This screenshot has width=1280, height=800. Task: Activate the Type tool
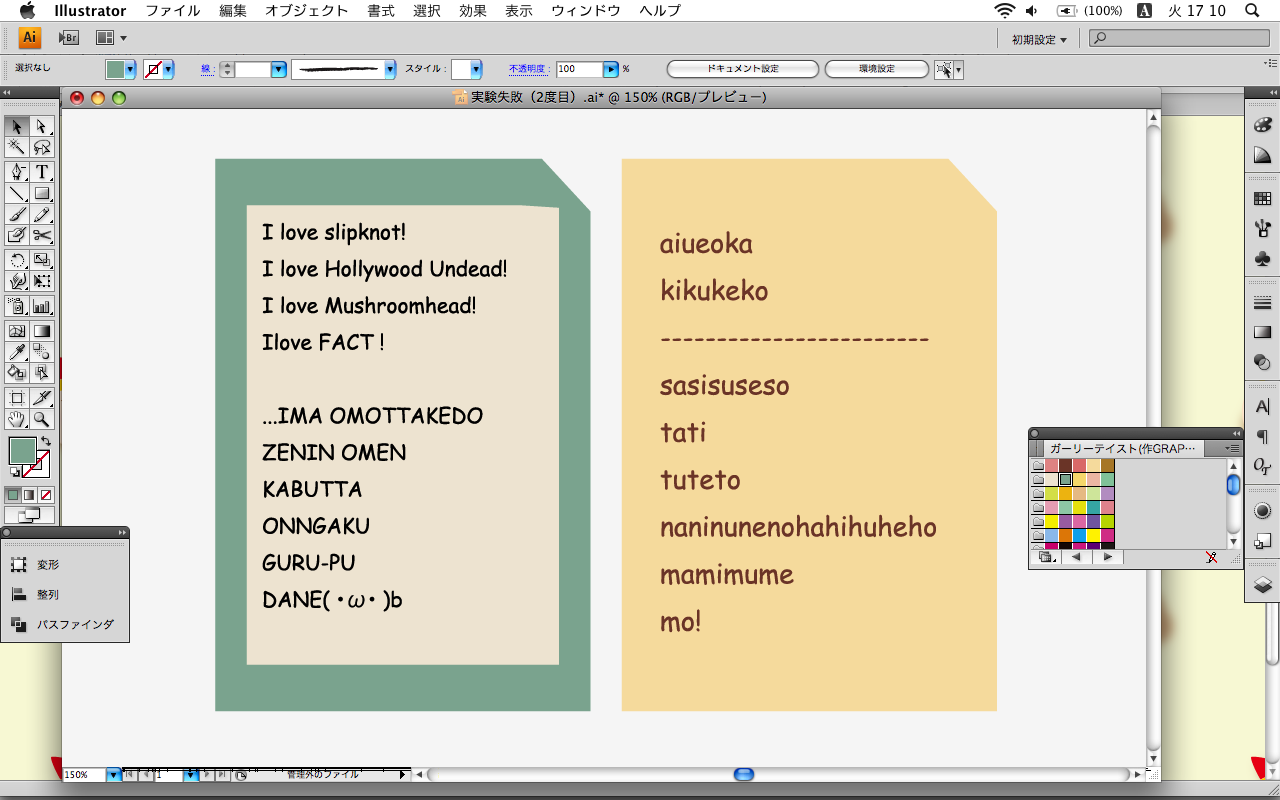click(41, 172)
